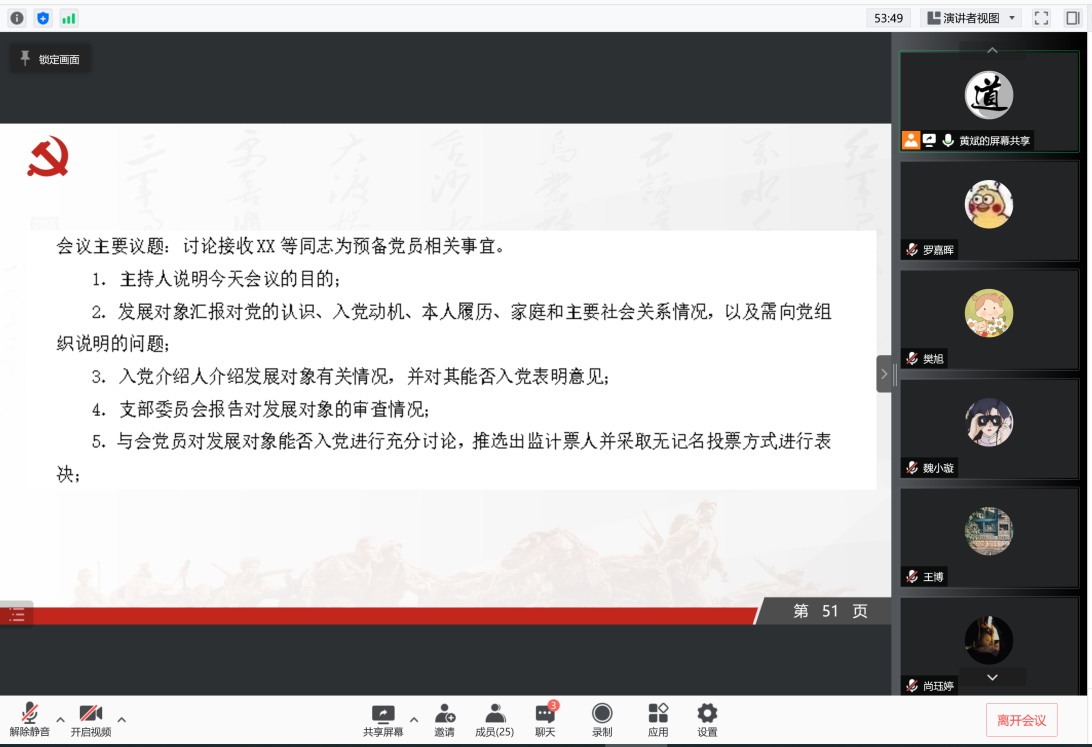Open Apps (应用) panel
The width and height of the screenshot is (1092, 747).
(658, 720)
